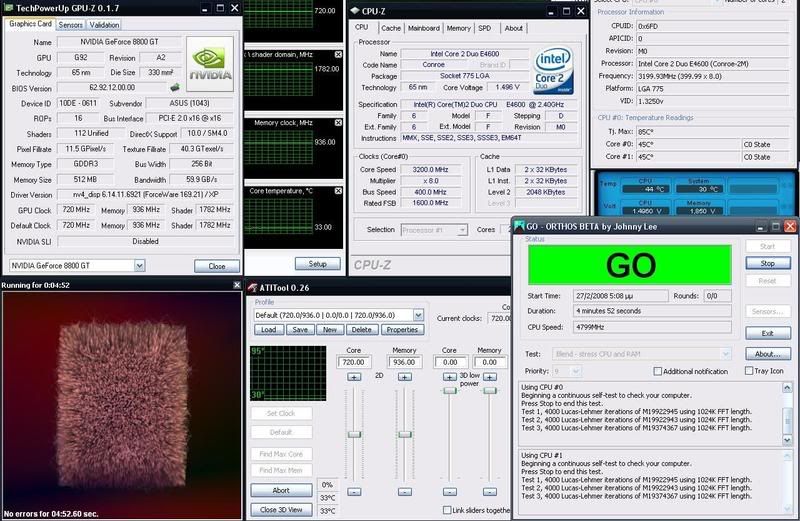
Task: Enable Tray Icon checkbox in ORTHOS
Action: click(x=749, y=370)
